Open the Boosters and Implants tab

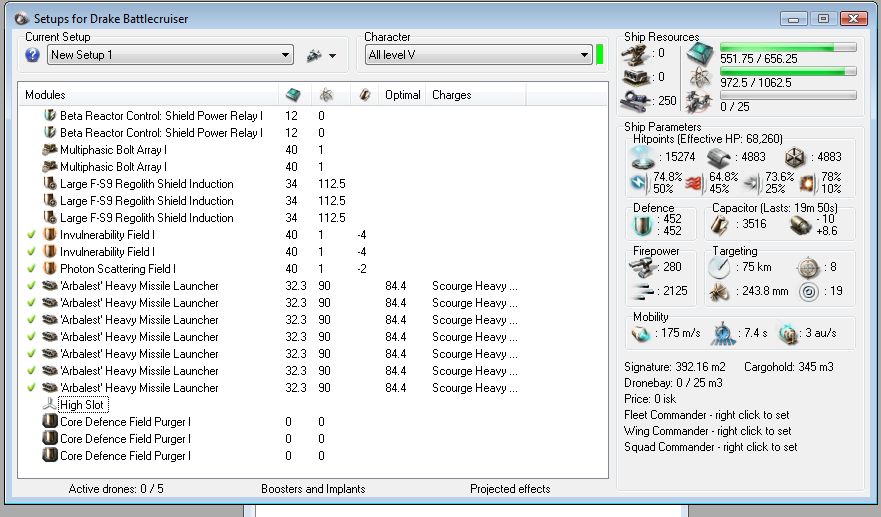[313, 489]
